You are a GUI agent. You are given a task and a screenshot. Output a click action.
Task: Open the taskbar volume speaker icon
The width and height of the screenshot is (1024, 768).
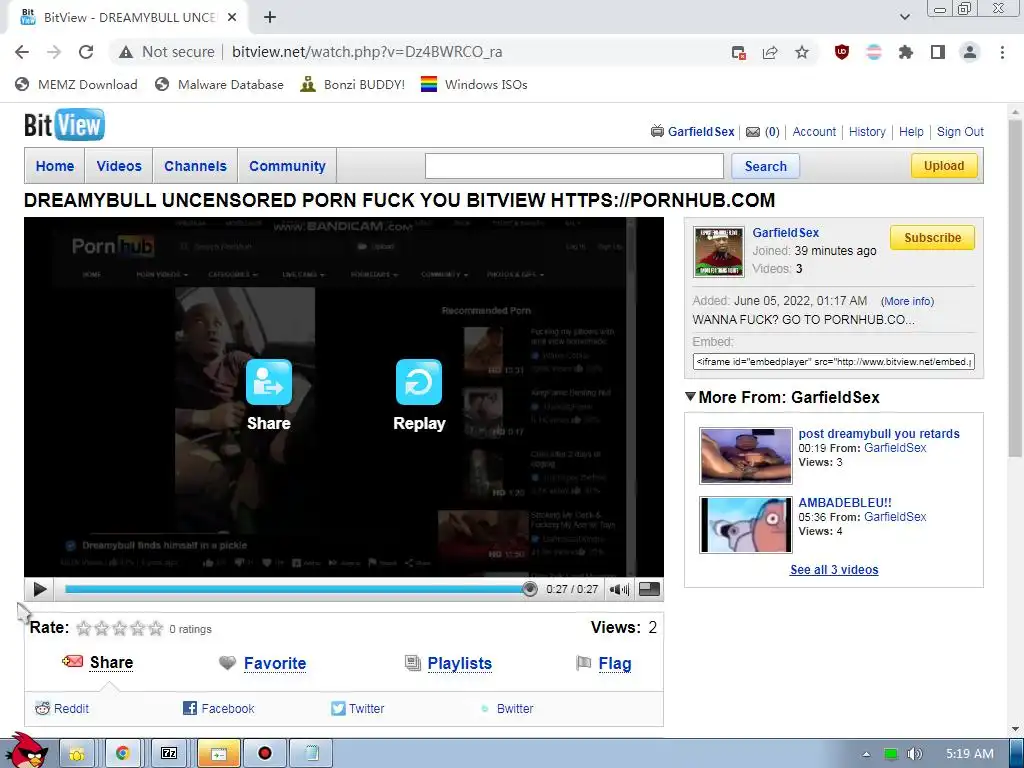click(x=915, y=754)
